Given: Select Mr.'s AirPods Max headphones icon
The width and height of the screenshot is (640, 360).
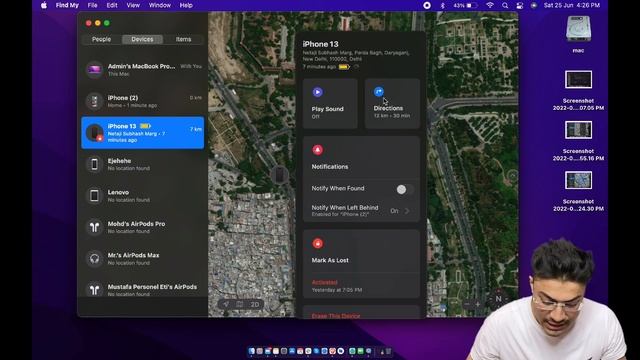Looking at the screenshot, I should coord(94,259).
